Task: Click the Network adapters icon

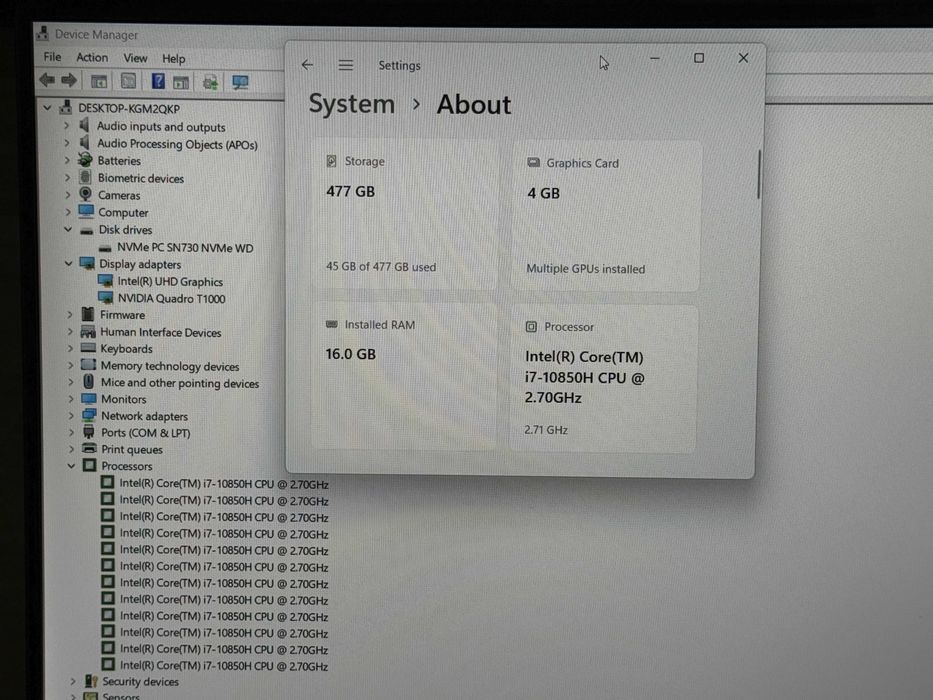Action: pos(89,415)
